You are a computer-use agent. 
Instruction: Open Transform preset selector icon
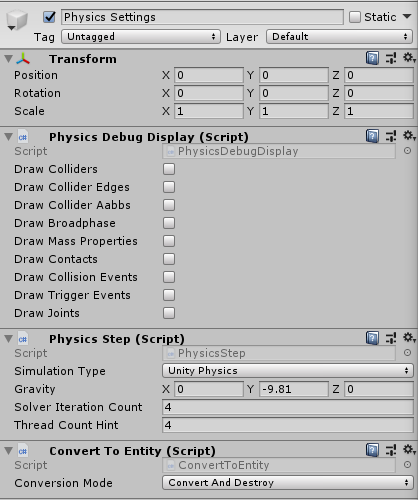[391, 58]
